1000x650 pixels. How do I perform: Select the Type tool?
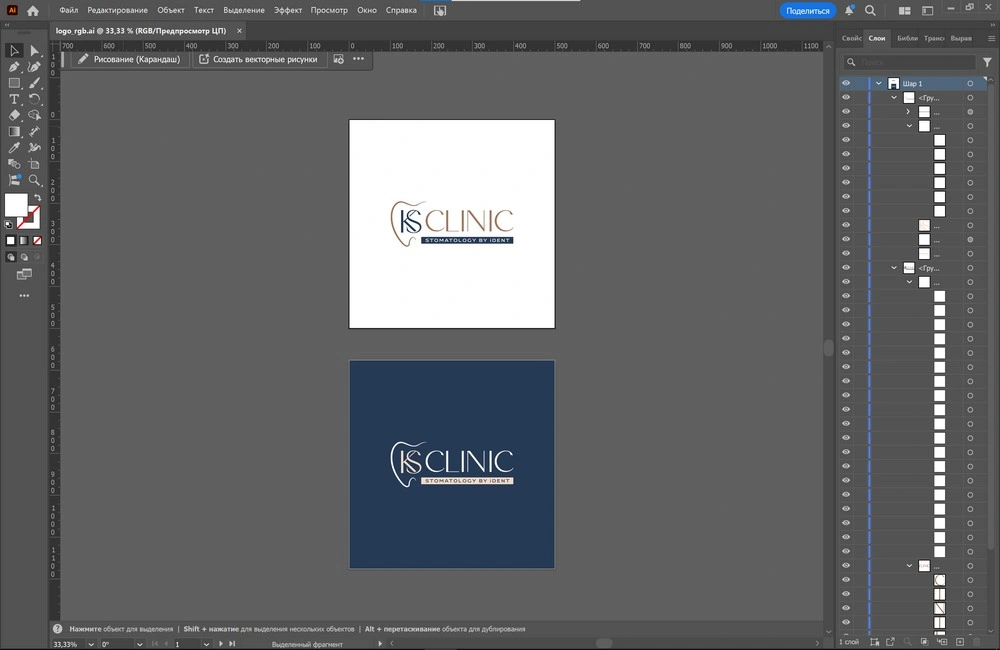coord(14,99)
